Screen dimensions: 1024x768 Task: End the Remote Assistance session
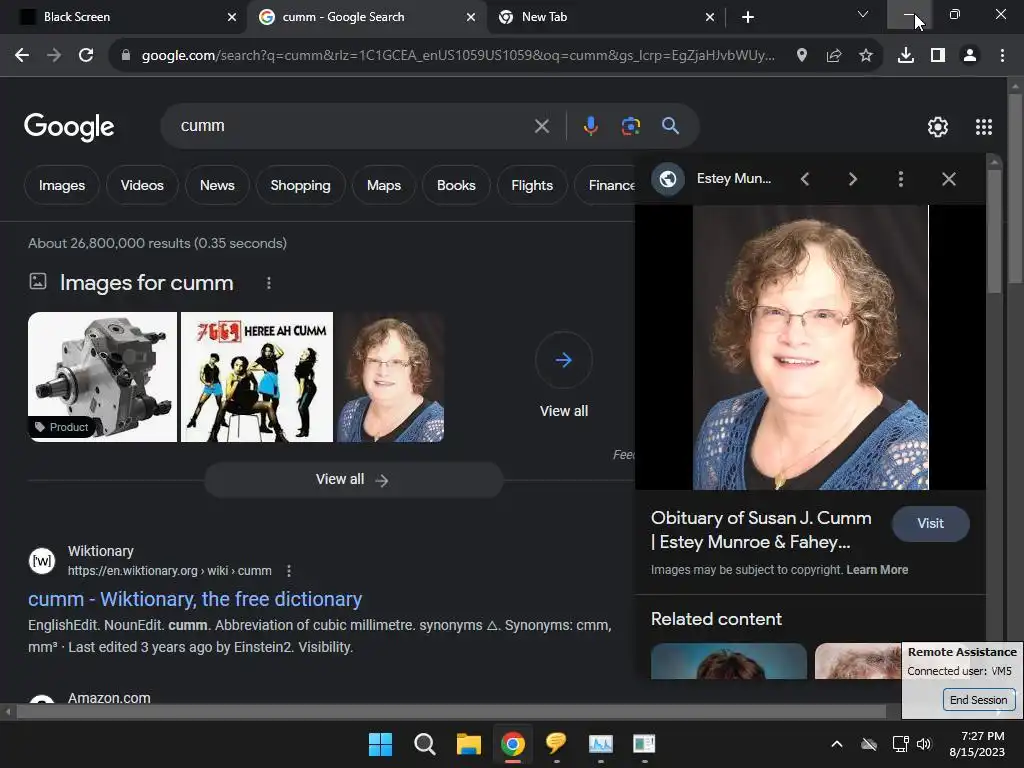(978, 699)
